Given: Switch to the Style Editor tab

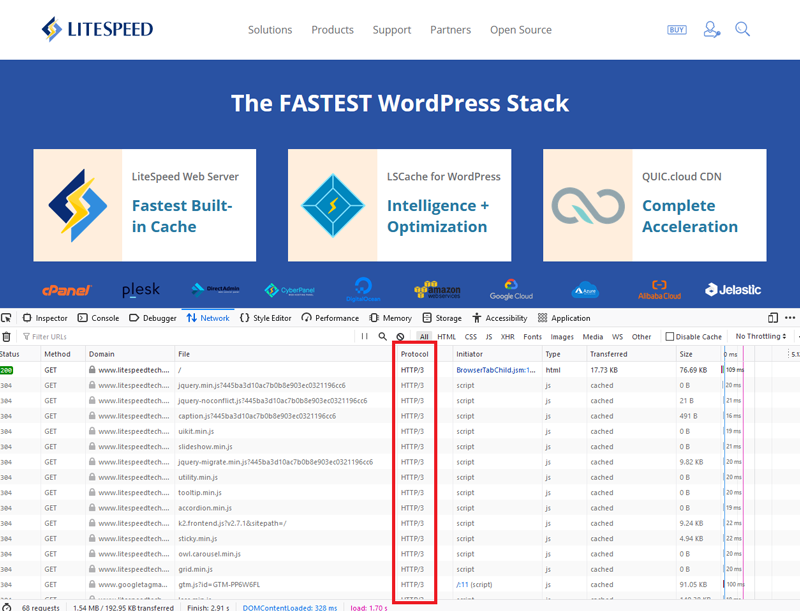Looking at the screenshot, I should (265, 318).
